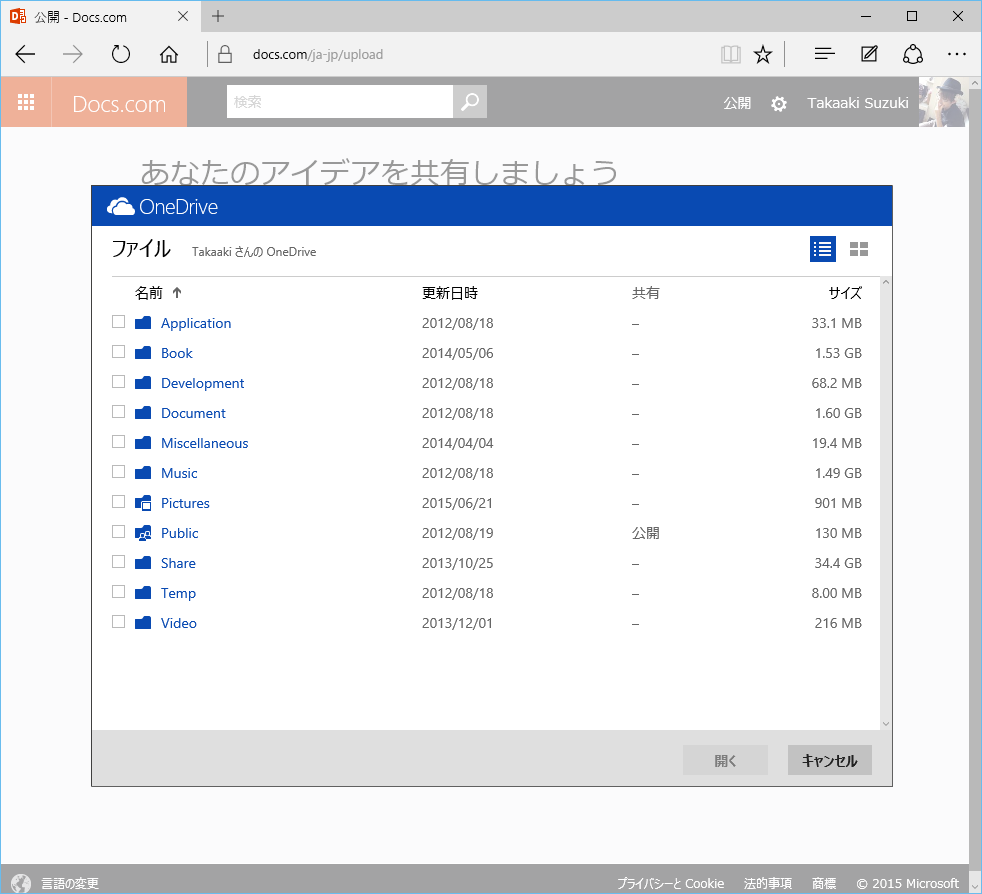Open Docs.com settings gear
Screen dimensions: 982x894
click(x=778, y=103)
